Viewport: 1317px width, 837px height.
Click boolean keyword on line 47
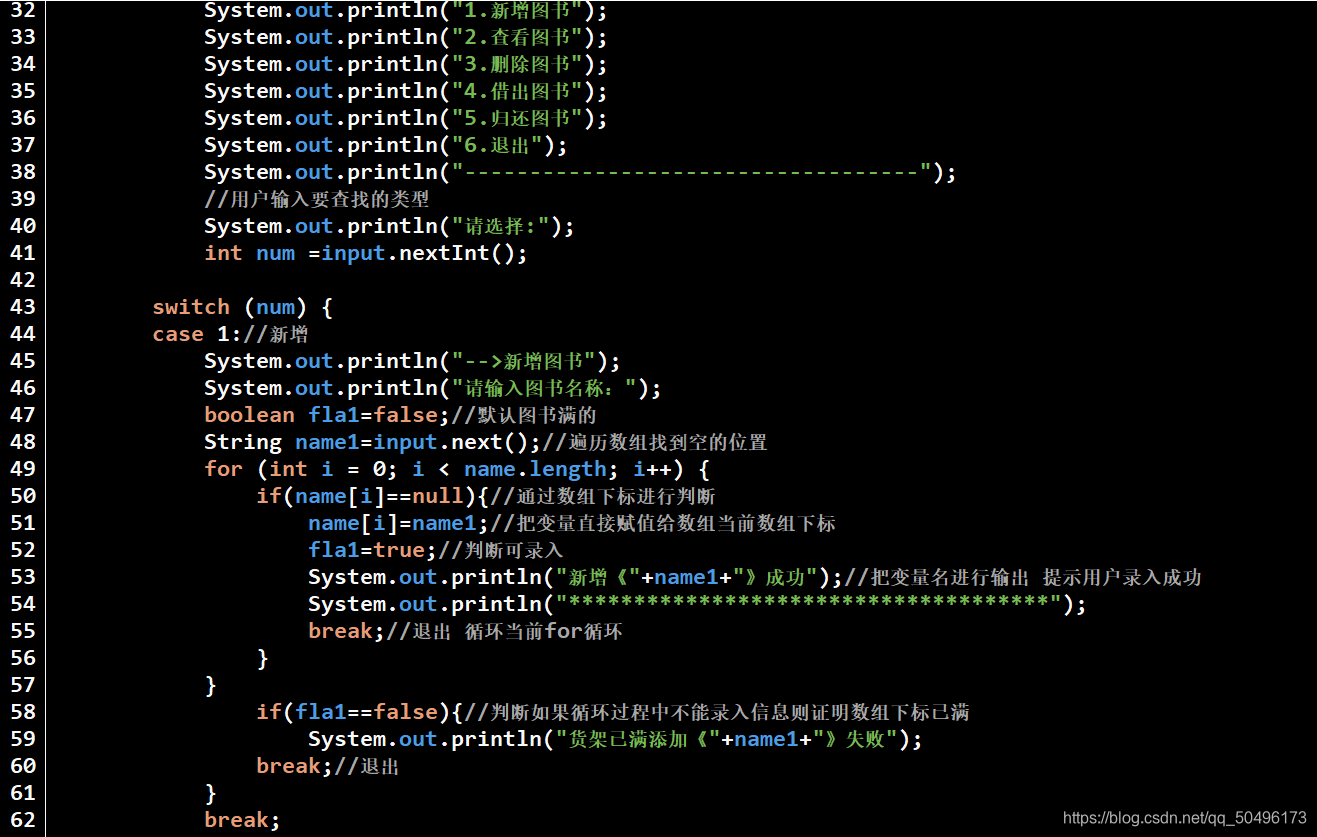click(249, 415)
